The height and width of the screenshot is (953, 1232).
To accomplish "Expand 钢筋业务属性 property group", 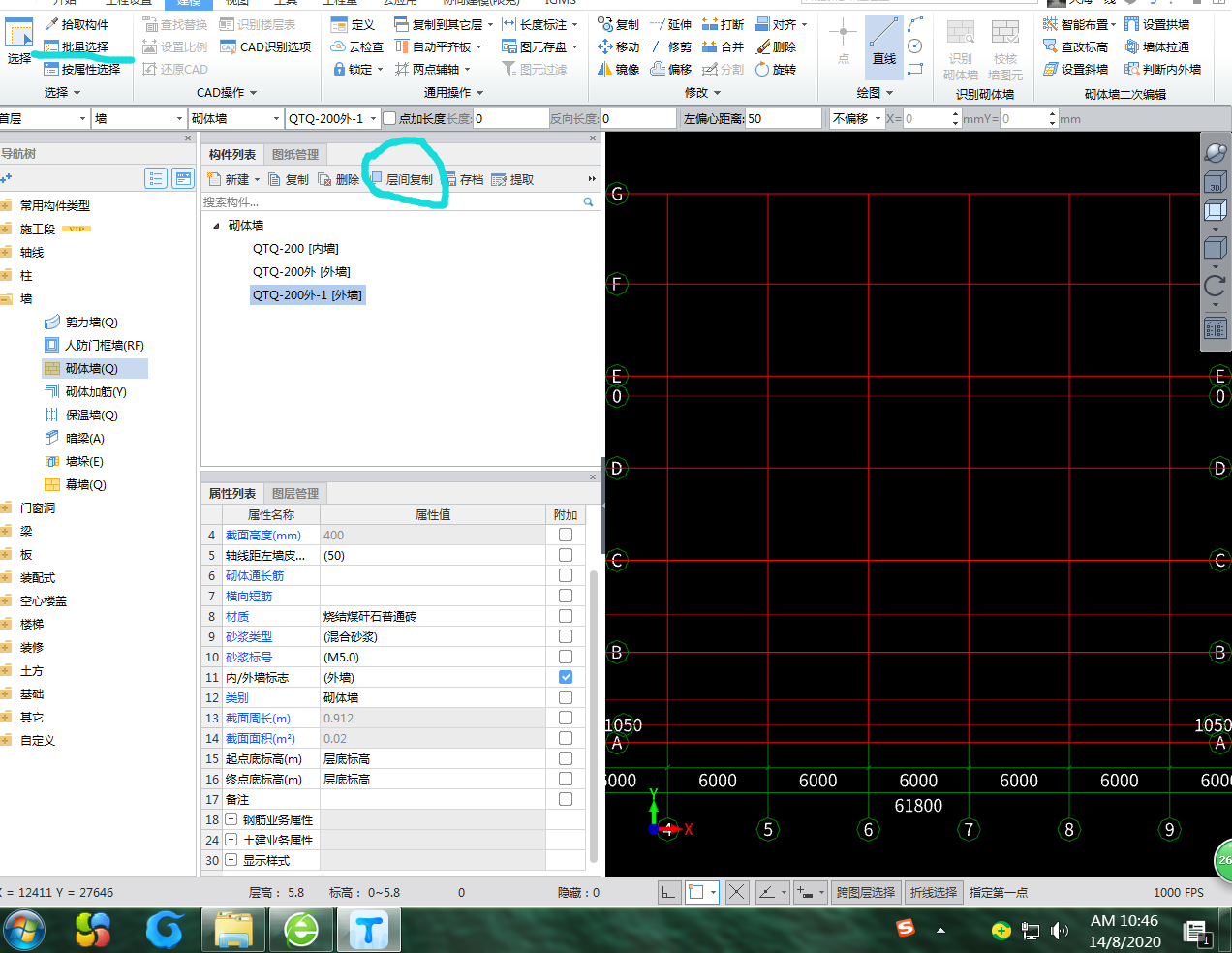I will click(231, 818).
